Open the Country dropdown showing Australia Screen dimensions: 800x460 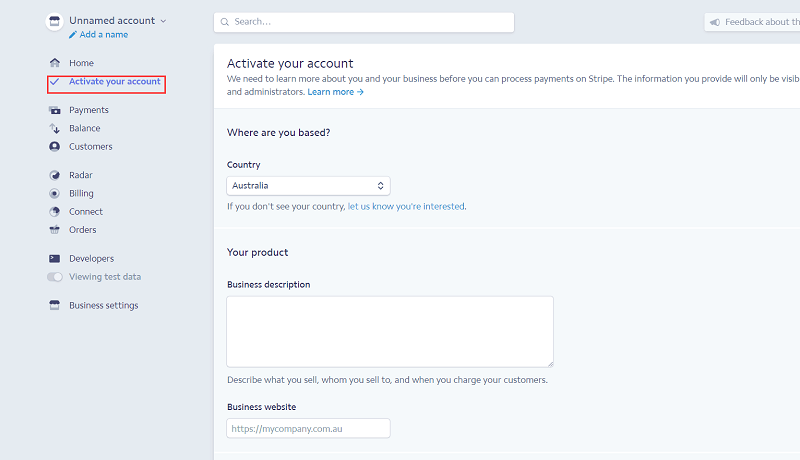tap(308, 186)
